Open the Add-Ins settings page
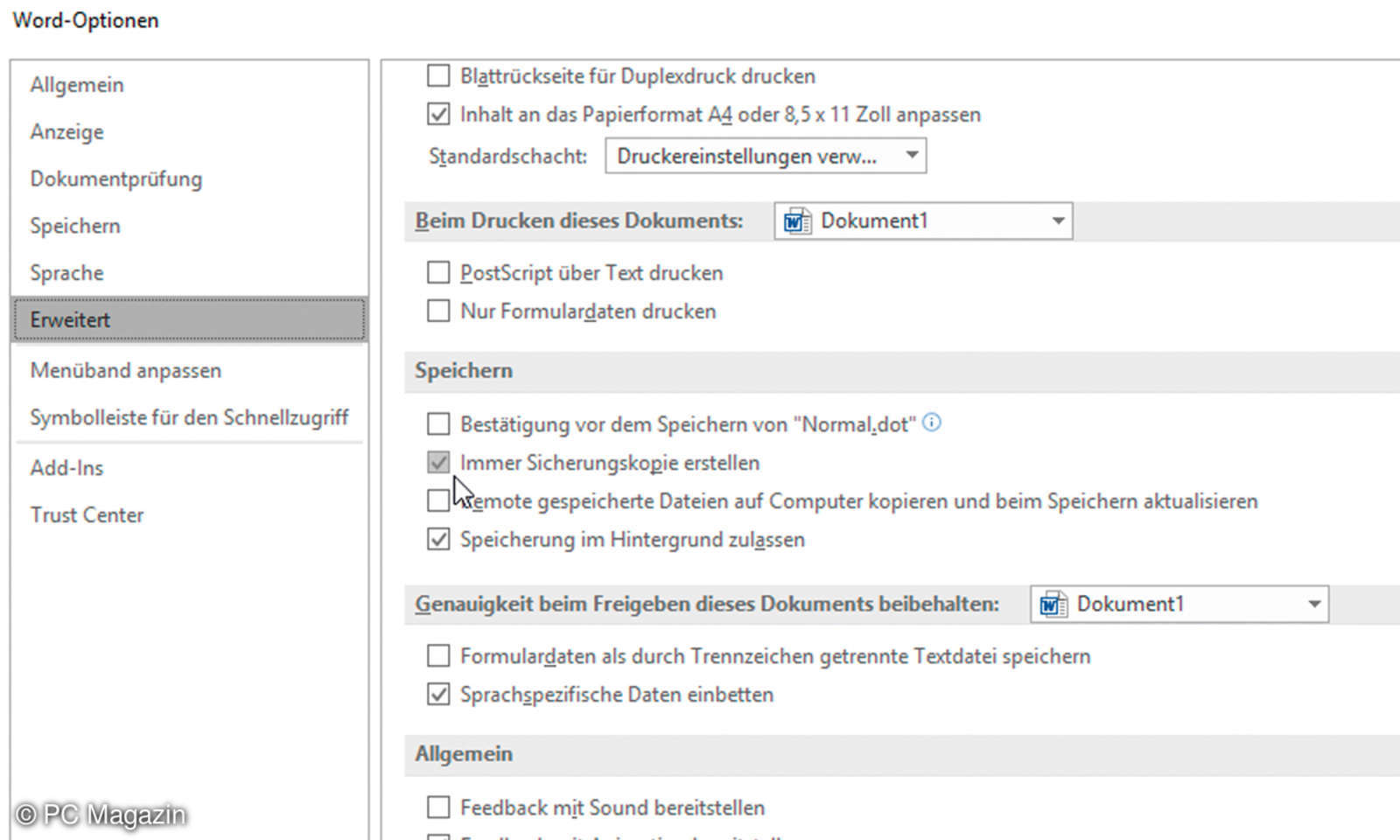This screenshot has width=1400, height=840. coord(66,467)
